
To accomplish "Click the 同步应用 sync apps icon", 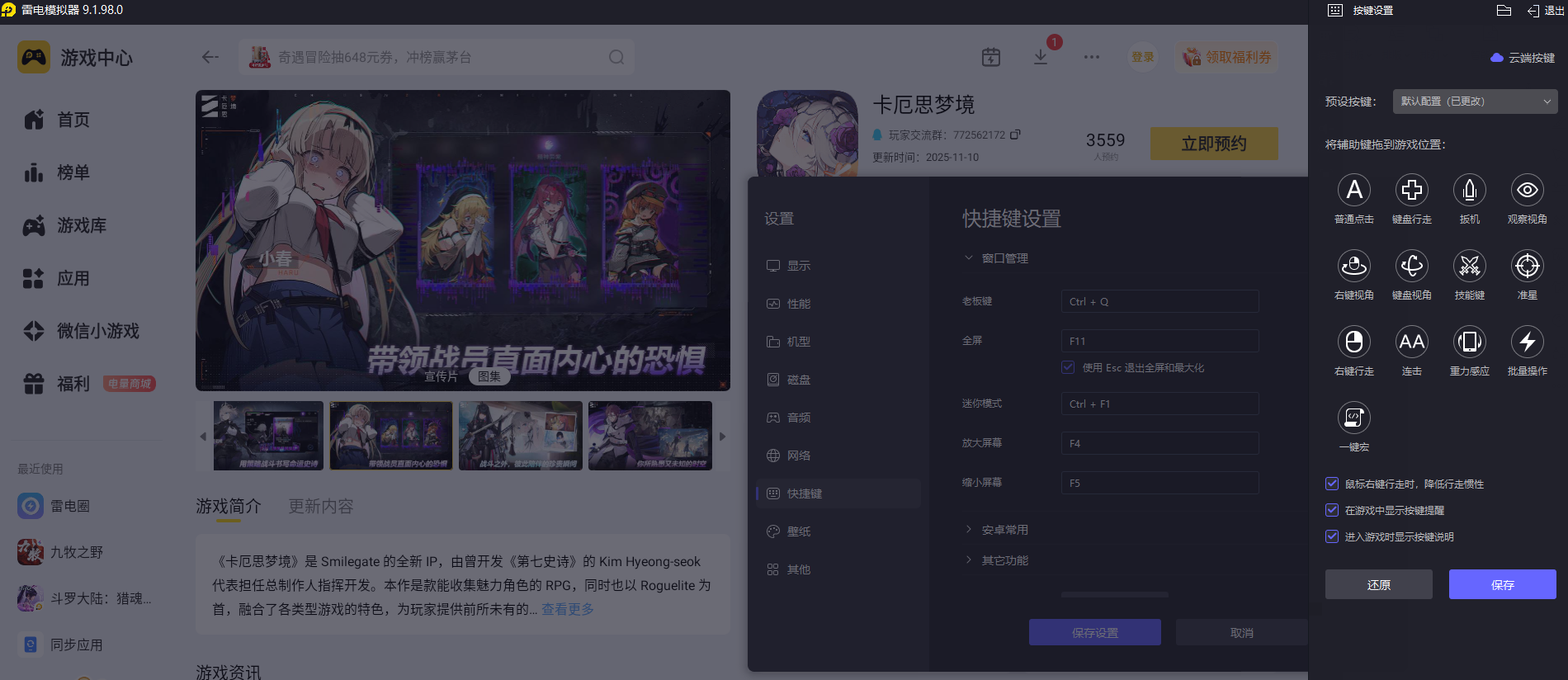I will point(31,645).
